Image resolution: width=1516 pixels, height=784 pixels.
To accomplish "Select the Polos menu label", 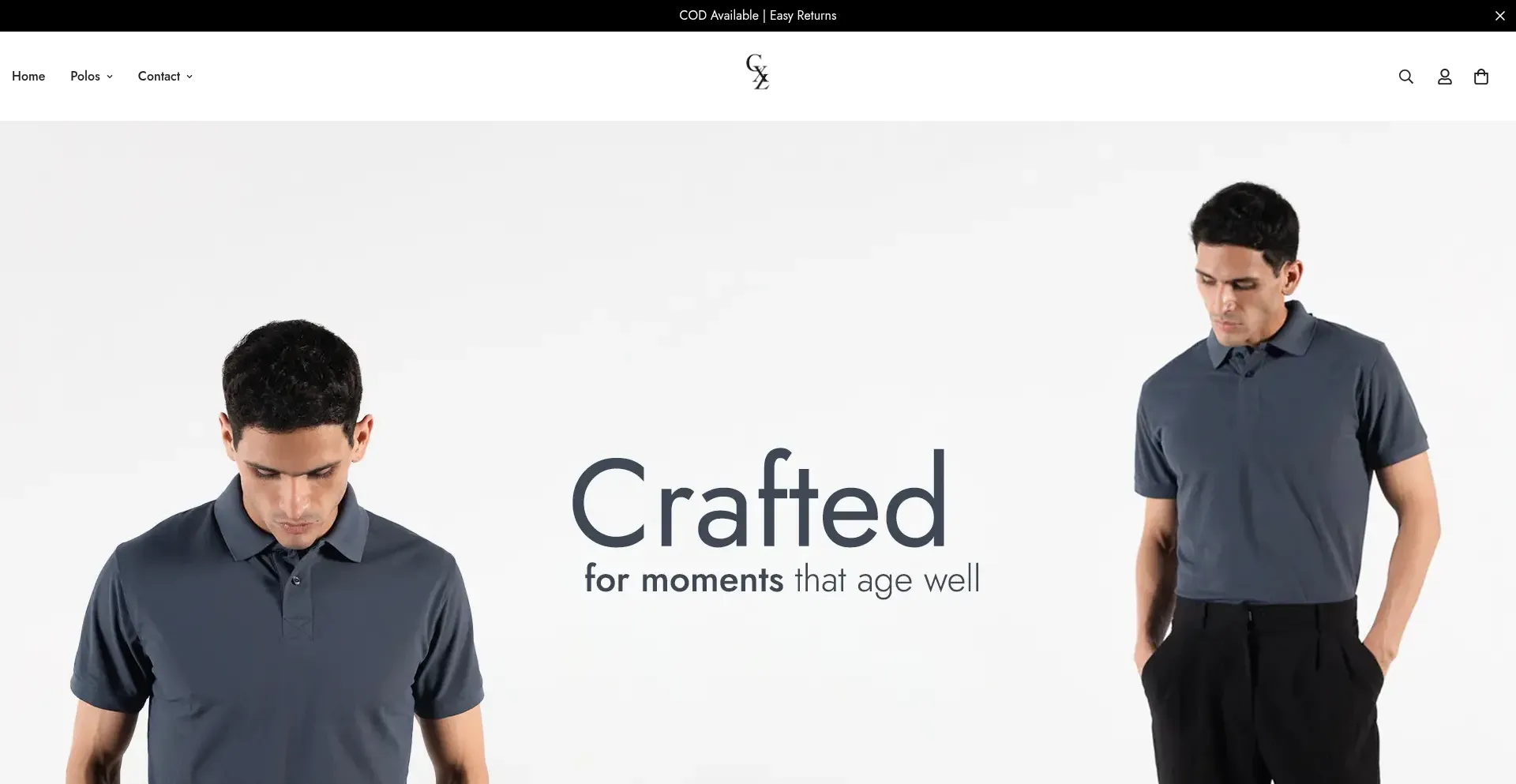I will [x=85, y=77].
